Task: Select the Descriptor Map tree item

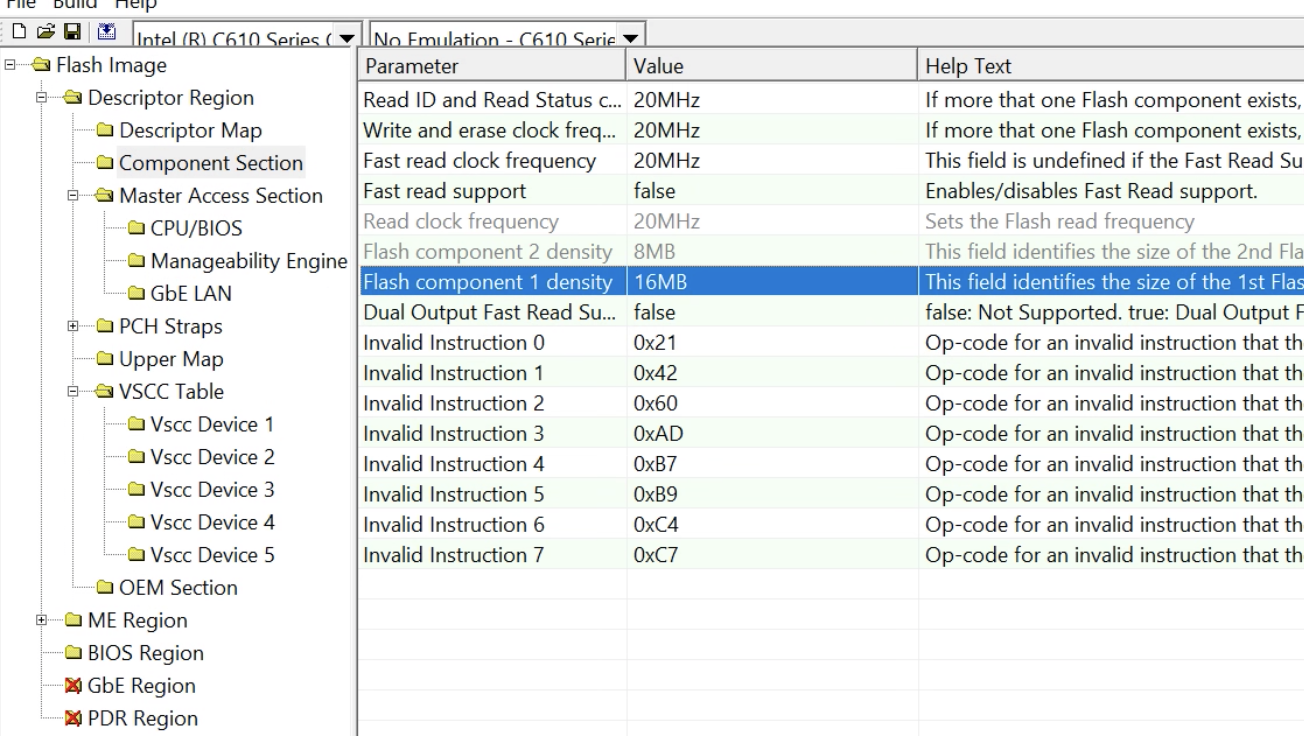Action: click(190, 131)
